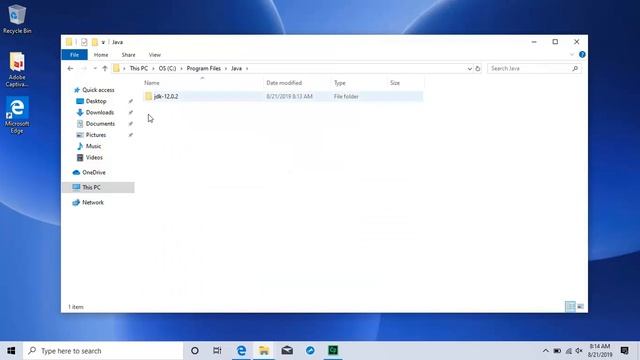Select Quick access in navigation pane
Viewport: 640px width, 360px height.
(x=98, y=90)
